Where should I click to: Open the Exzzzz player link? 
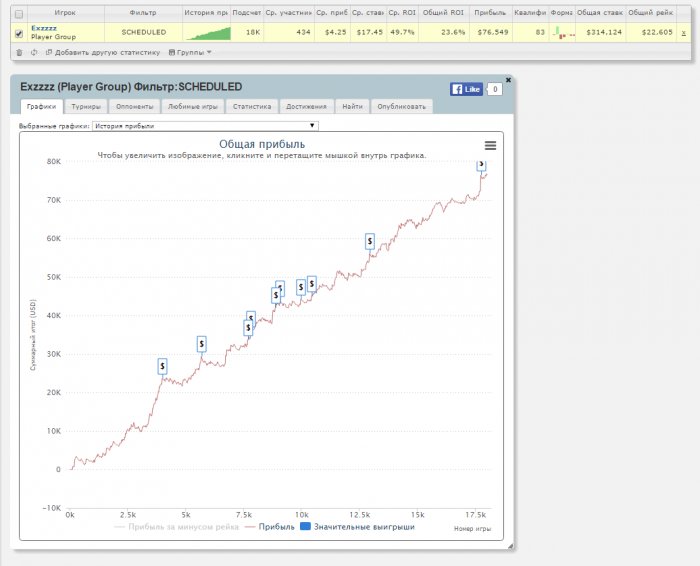point(44,28)
